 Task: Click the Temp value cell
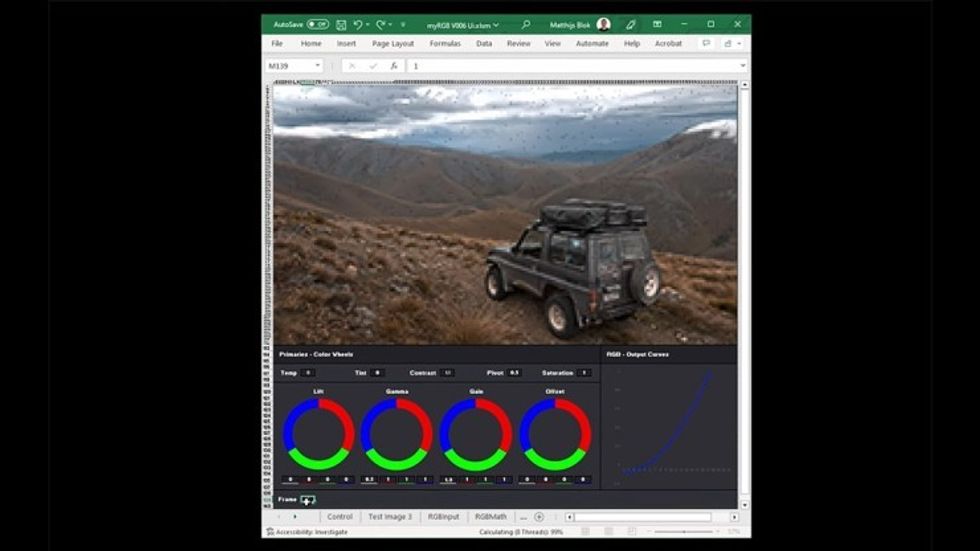coord(308,373)
